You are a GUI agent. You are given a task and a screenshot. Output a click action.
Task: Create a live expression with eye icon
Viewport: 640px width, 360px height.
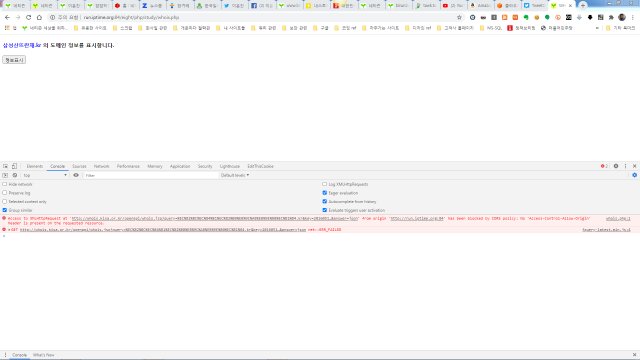(76, 175)
